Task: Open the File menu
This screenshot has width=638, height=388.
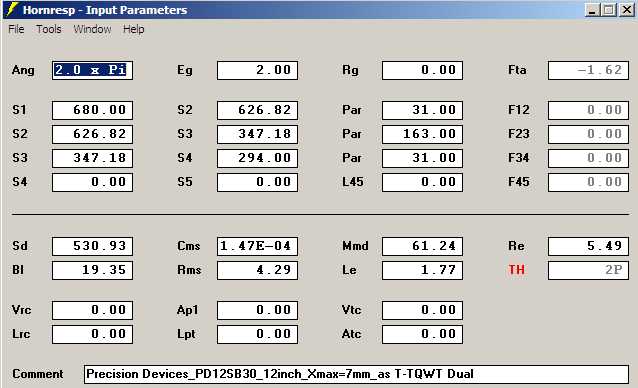Action: pos(16,29)
